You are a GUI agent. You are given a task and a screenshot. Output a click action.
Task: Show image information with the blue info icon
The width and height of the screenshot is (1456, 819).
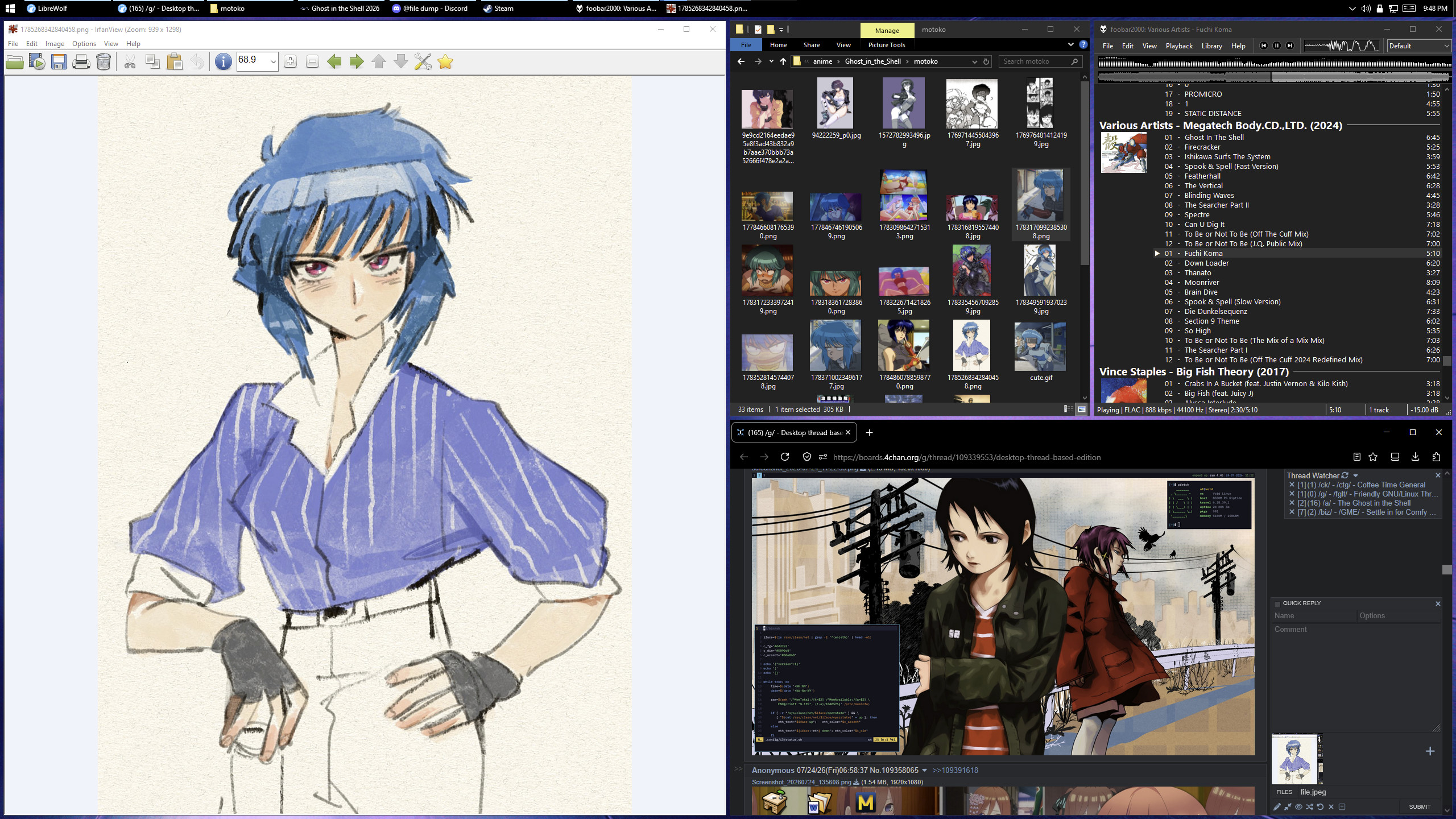click(x=224, y=61)
